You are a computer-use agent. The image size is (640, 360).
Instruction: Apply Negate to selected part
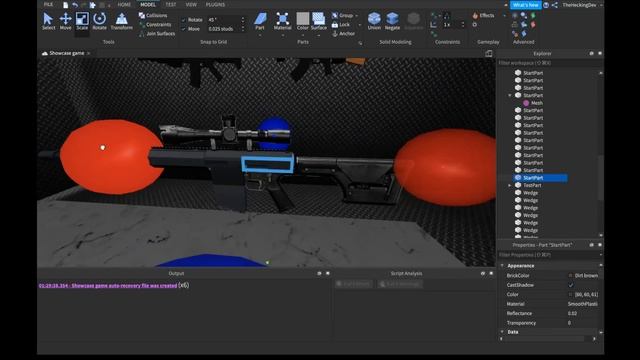[x=392, y=21]
